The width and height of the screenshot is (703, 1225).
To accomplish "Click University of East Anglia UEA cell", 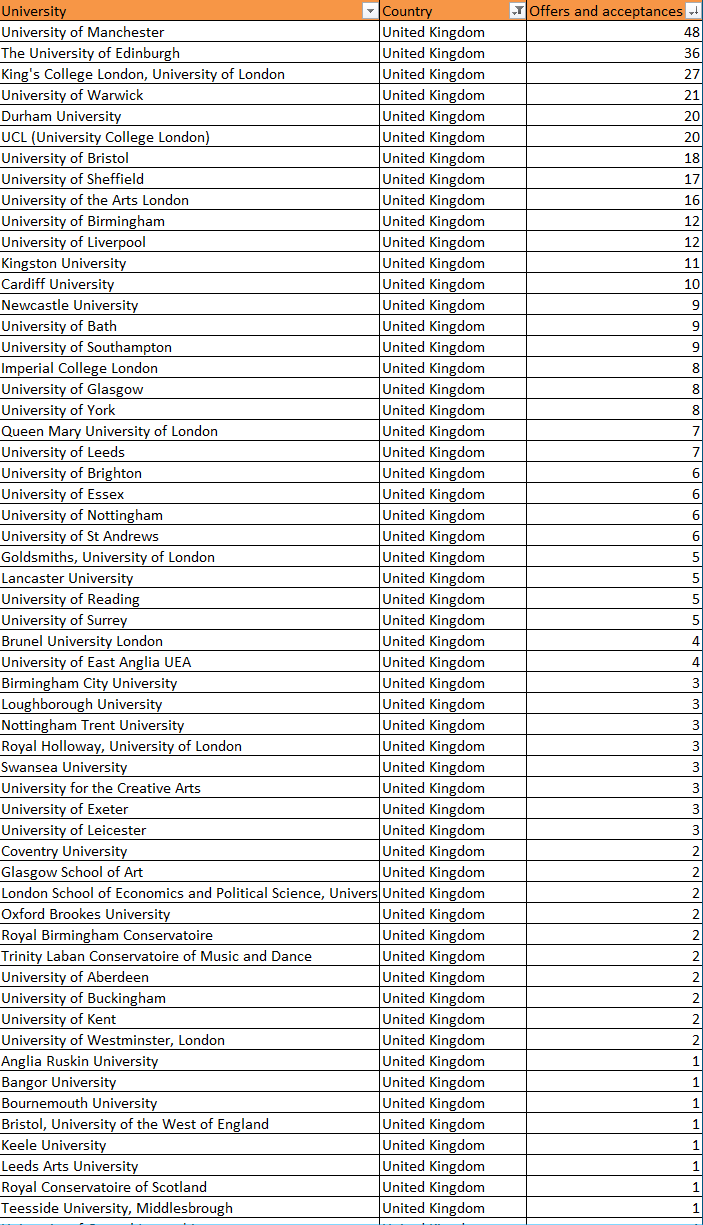I will pos(190,662).
